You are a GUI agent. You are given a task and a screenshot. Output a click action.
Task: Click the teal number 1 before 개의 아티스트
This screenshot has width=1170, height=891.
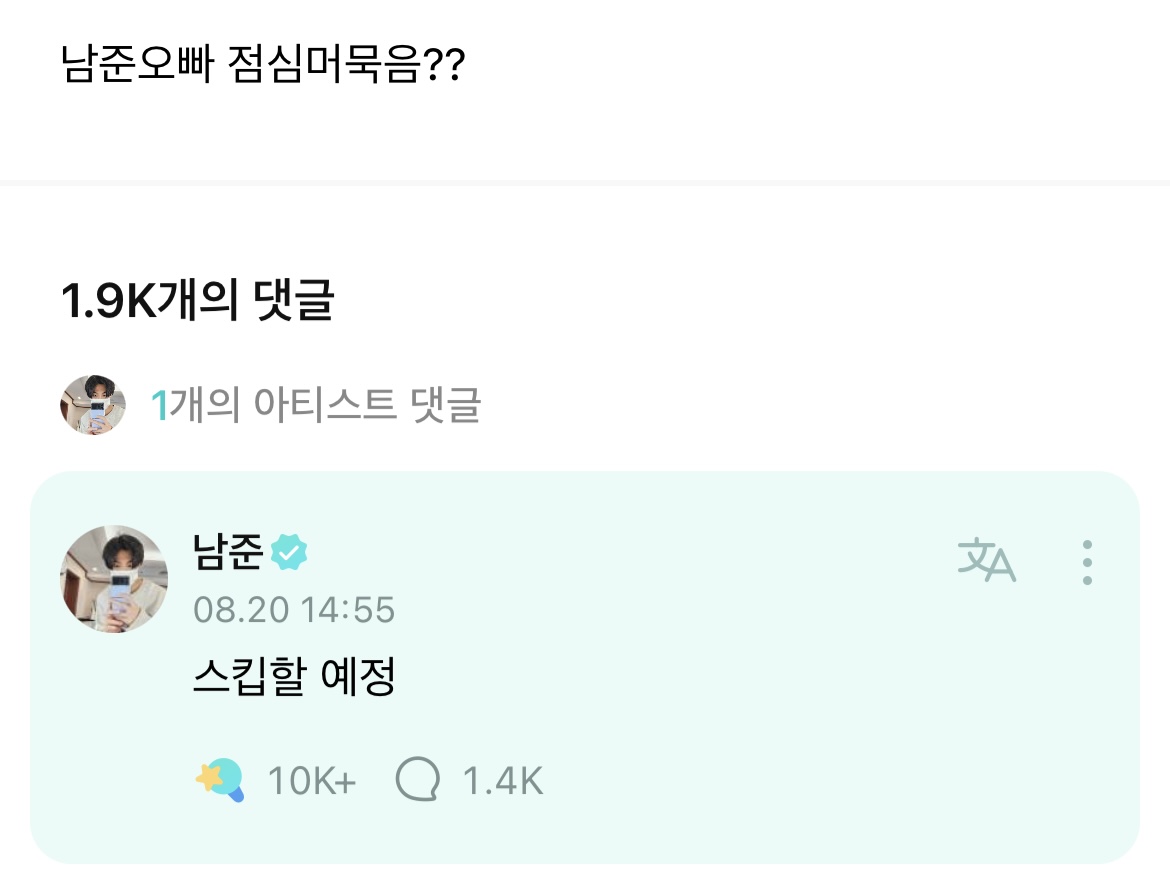pyautogui.click(x=158, y=406)
